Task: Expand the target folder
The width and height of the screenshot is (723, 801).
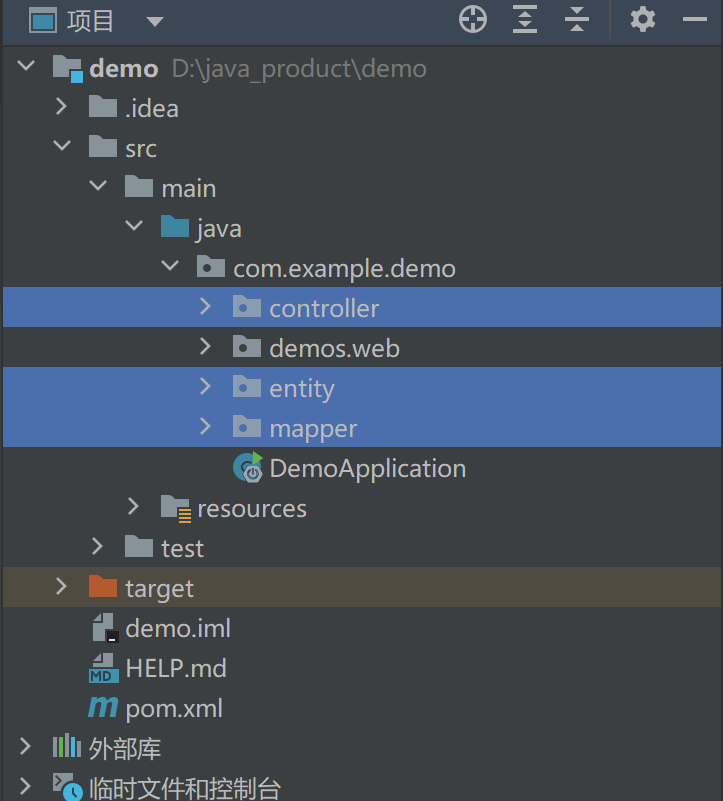Action: (62, 588)
